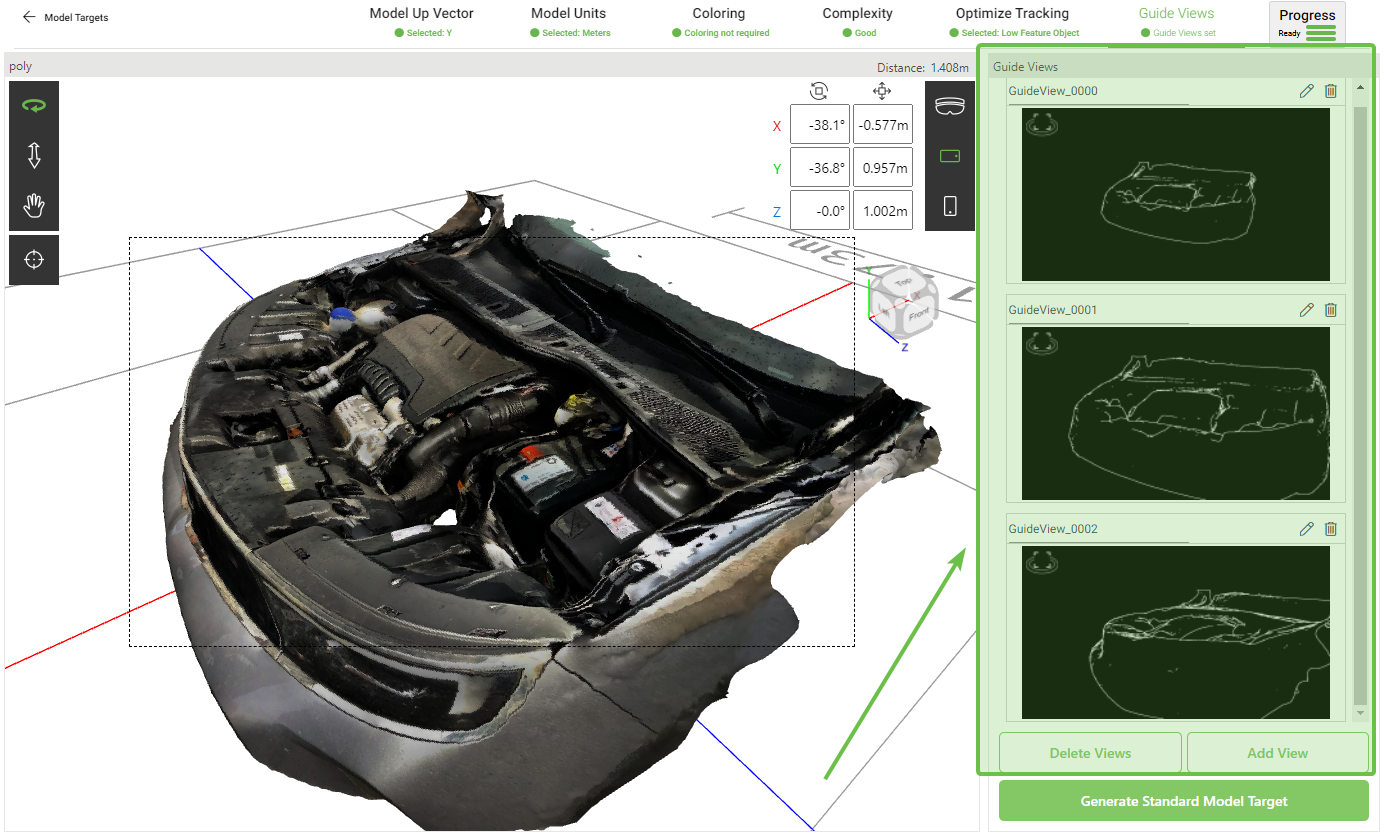The height and width of the screenshot is (836, 1384).
Task: Select the orbit rotate tool
Action: pos(33,105)
